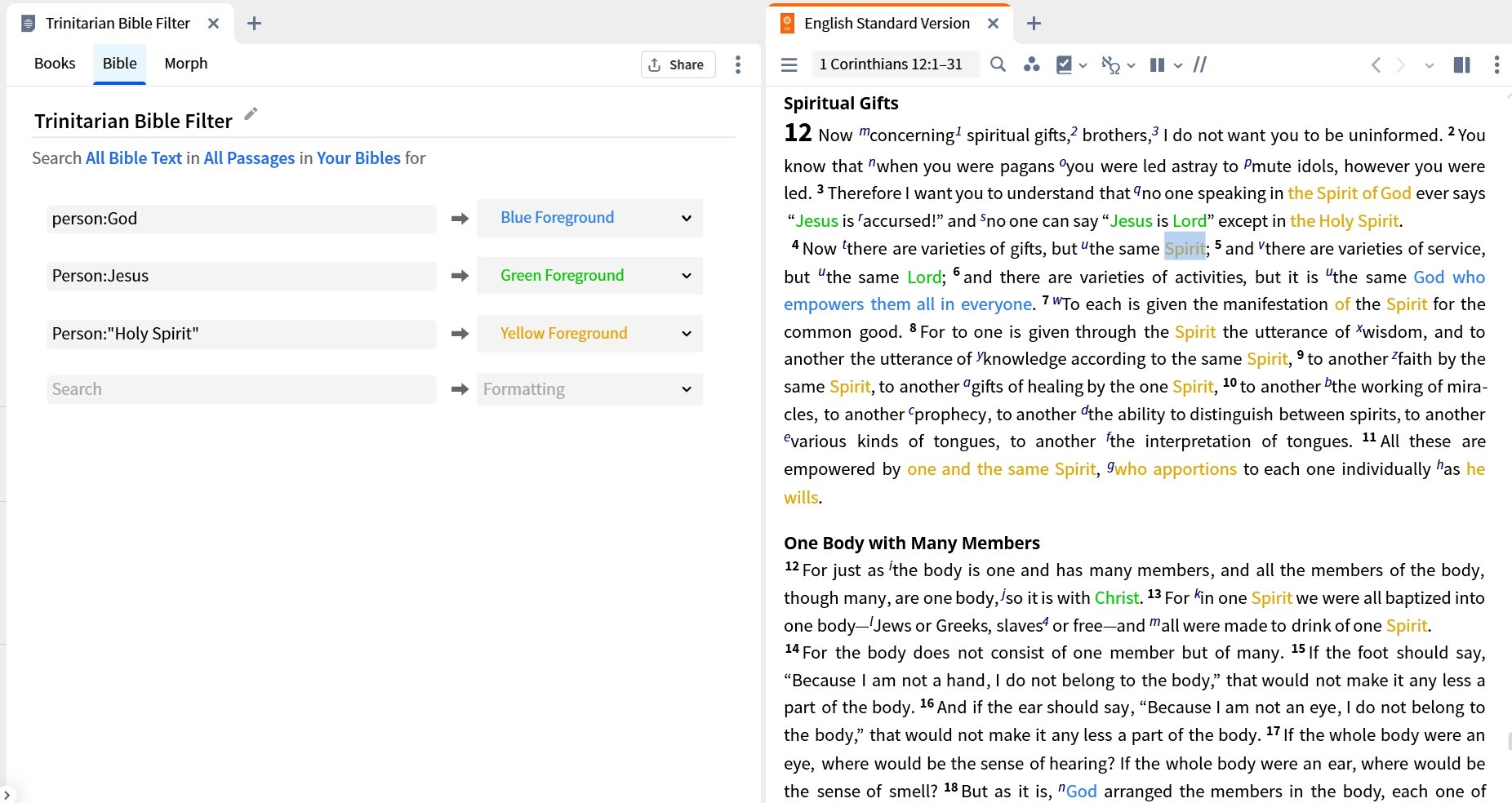
Task: Search within the English Standard Version panel
Action: pyautogui.click(x=997, y=64)
